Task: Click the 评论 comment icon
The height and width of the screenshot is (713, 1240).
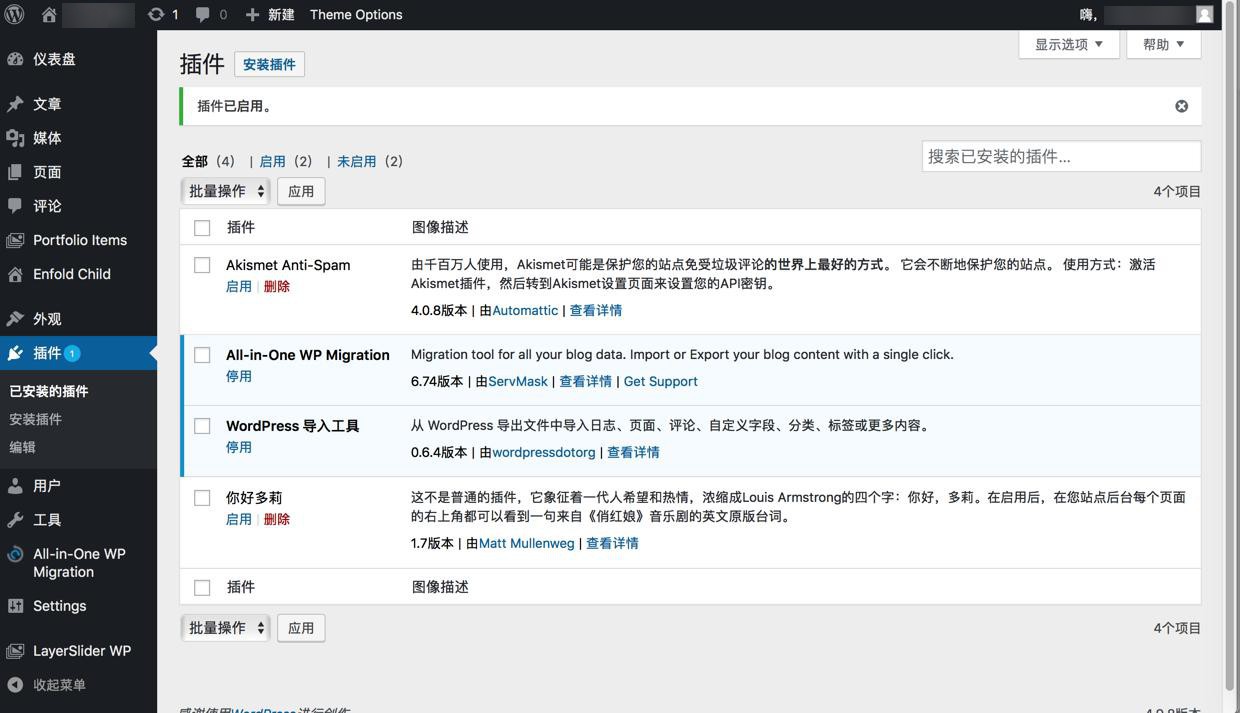Action: 15,206
